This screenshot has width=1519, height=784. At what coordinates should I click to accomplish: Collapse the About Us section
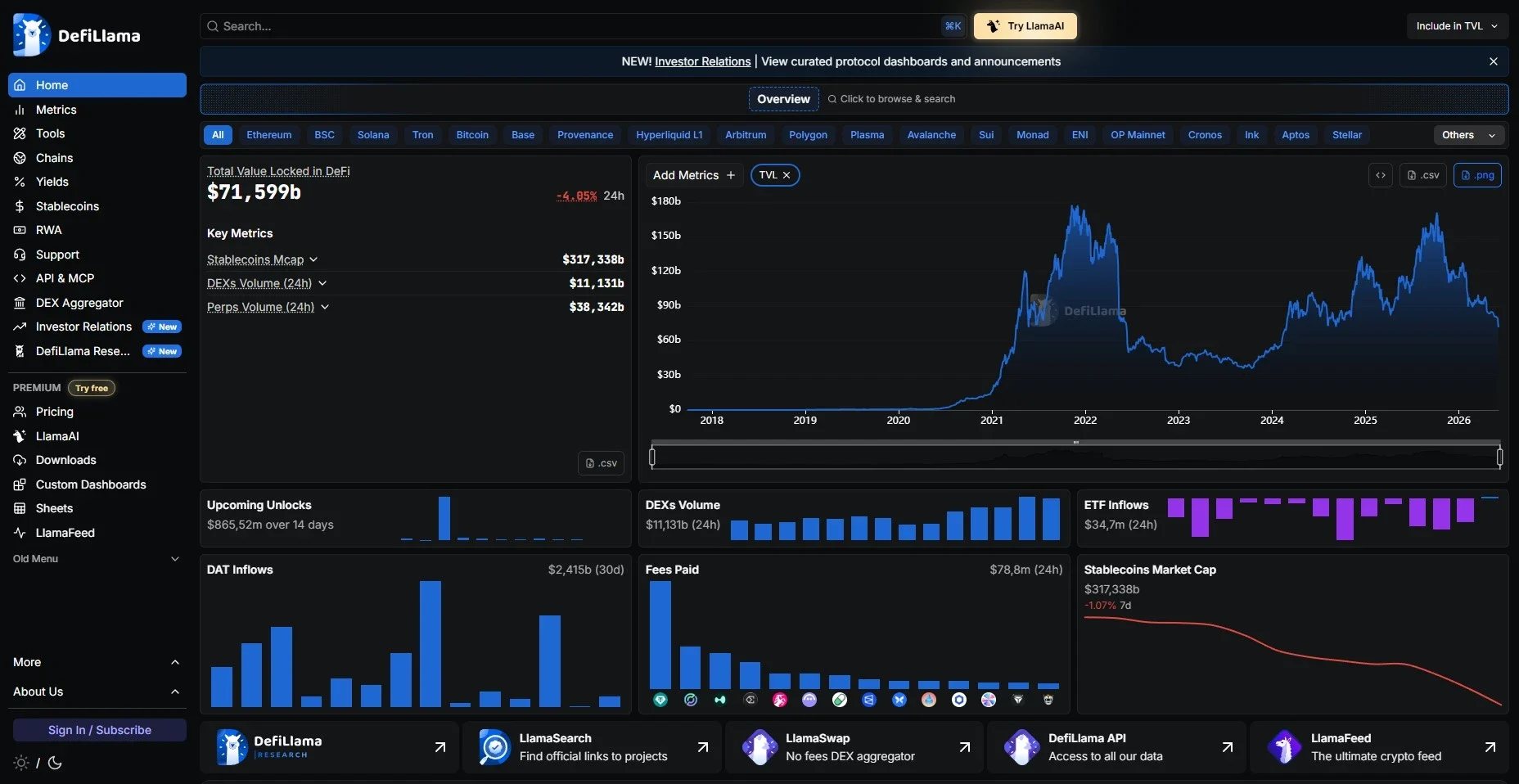click(x=97, y=692)
